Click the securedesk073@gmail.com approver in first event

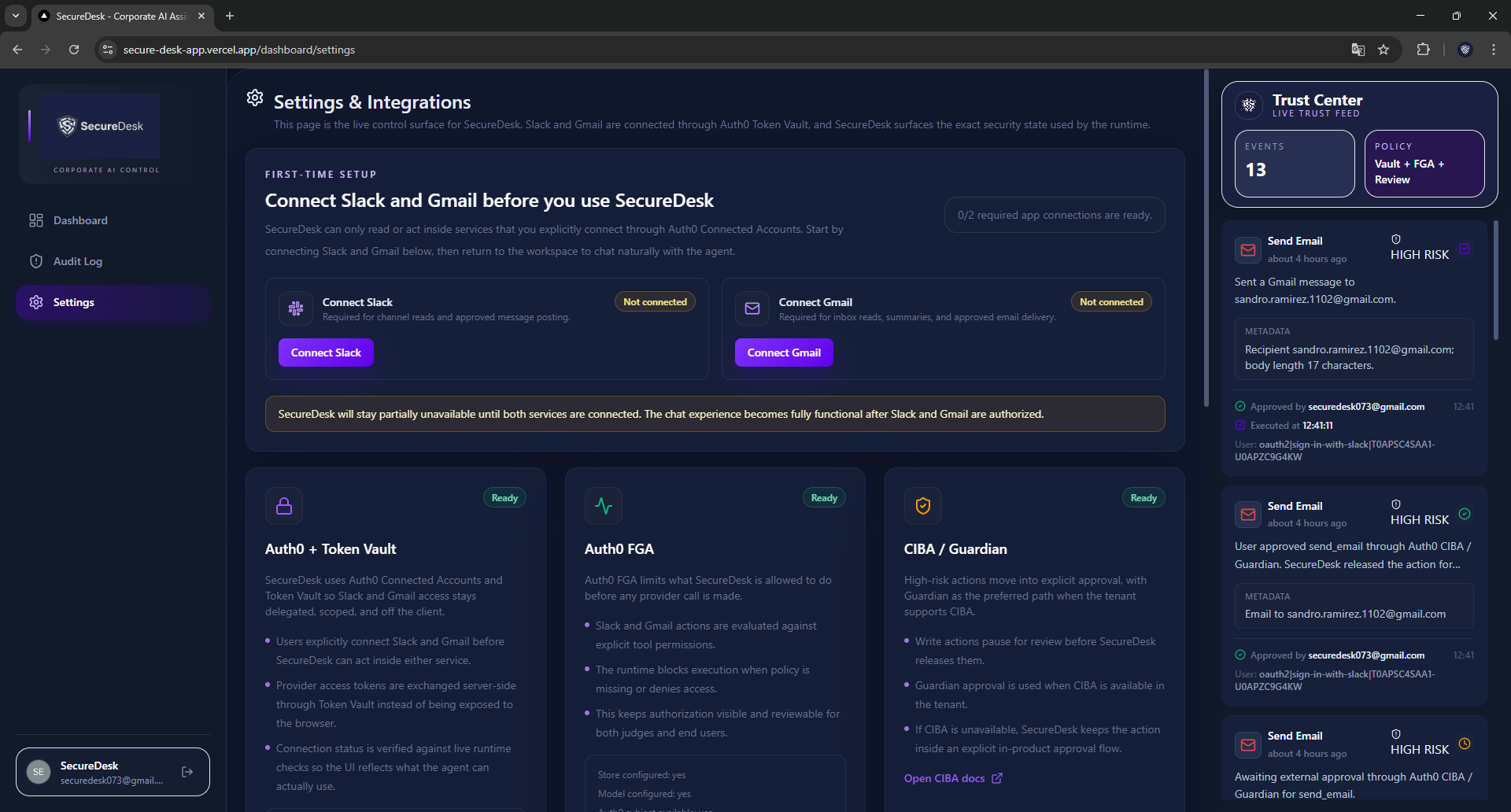(1366, 407)
